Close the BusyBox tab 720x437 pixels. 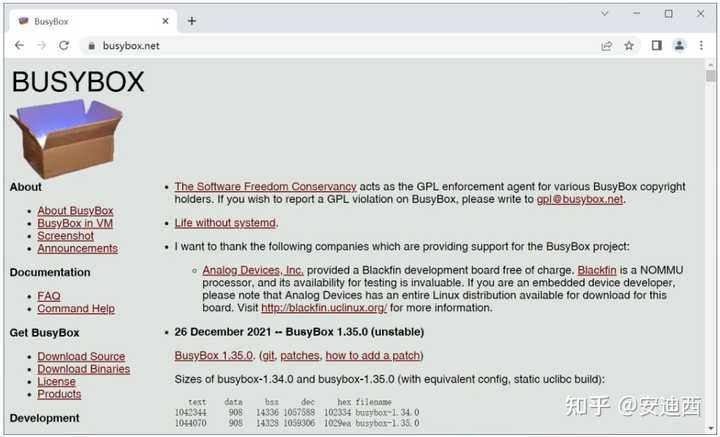[165, 21]
